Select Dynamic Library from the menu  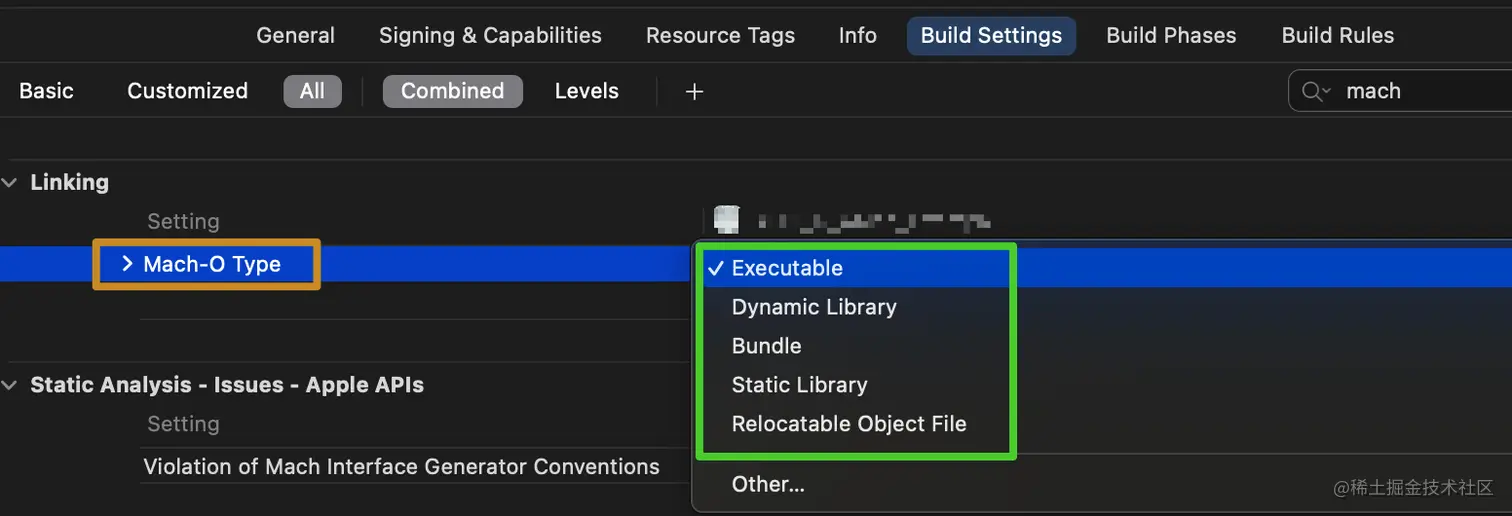(x=814, y=307)
